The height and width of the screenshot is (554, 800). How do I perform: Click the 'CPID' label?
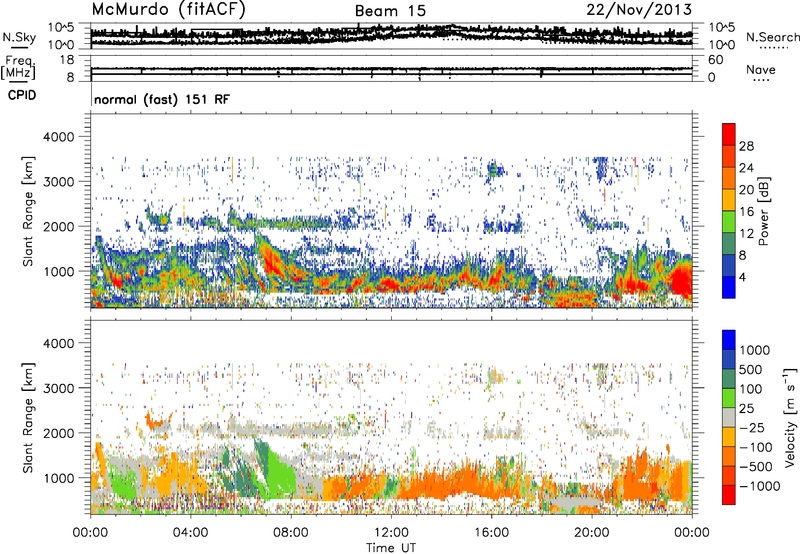[22, 95]
